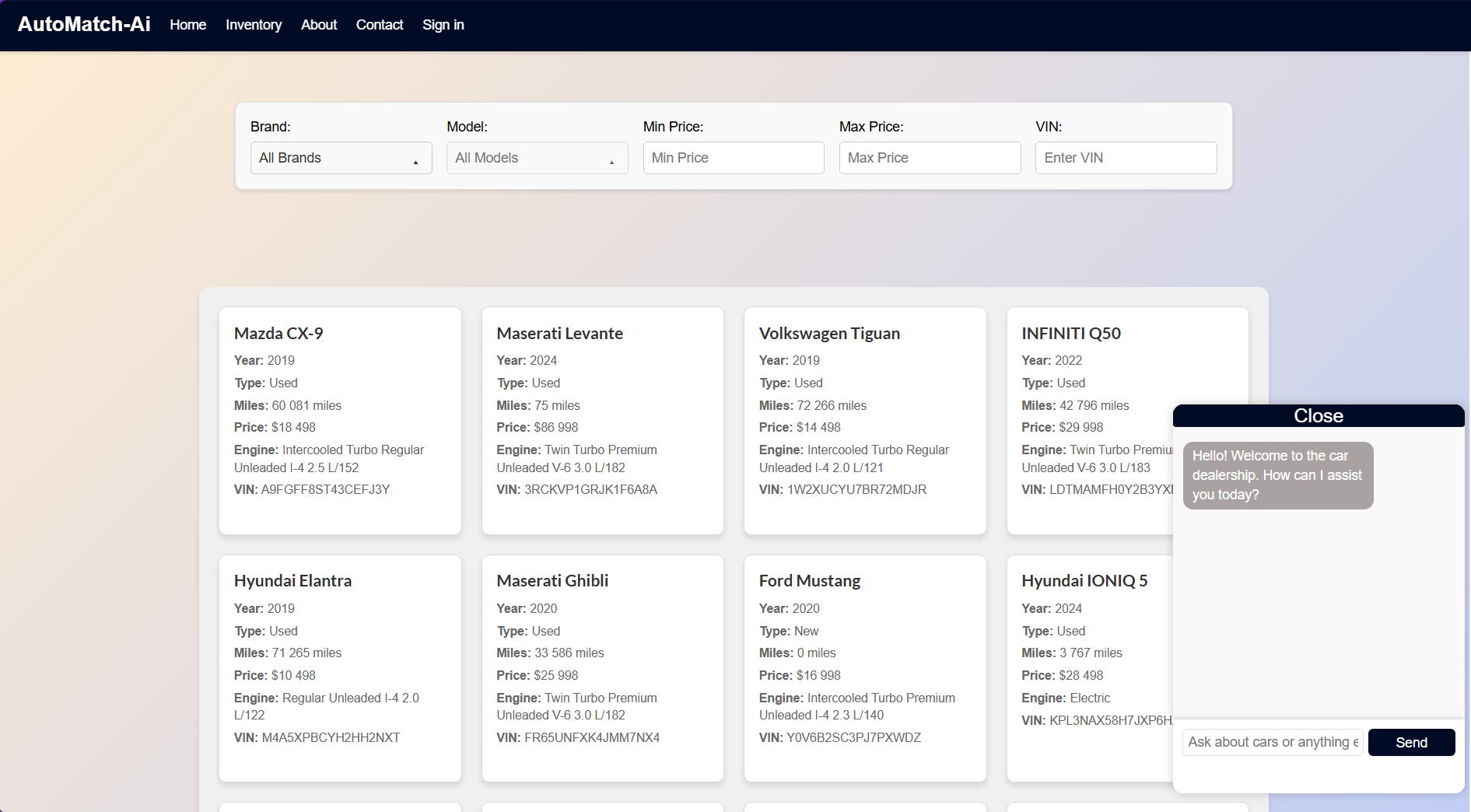Viewport: 1471px width, 812px height.
Task: Click VIN M4A5XPBCYH2HH2NXT on Elantra card
Action: coord(331,738)
